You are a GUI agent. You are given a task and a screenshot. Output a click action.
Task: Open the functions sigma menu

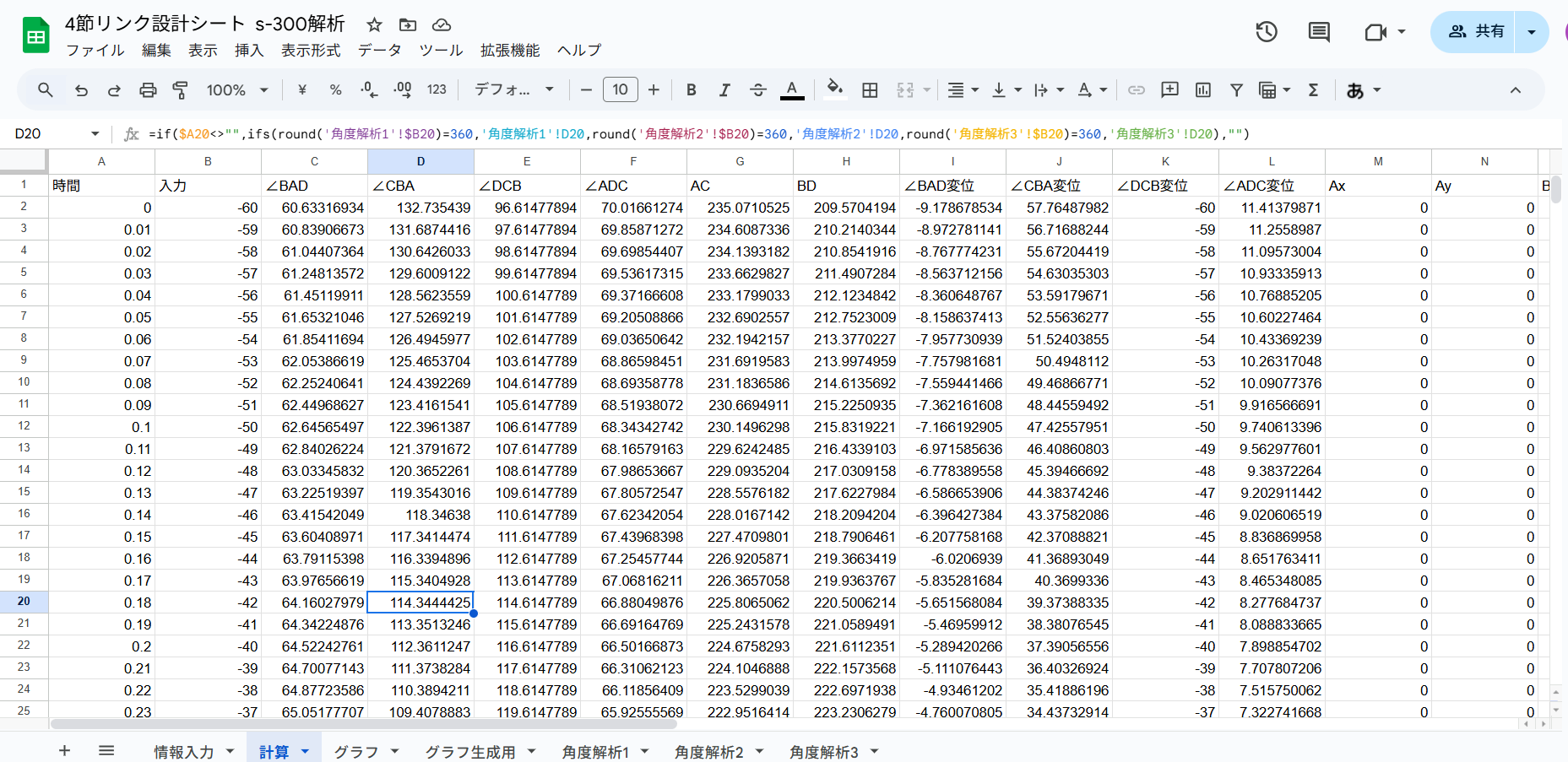point(1313,90)
